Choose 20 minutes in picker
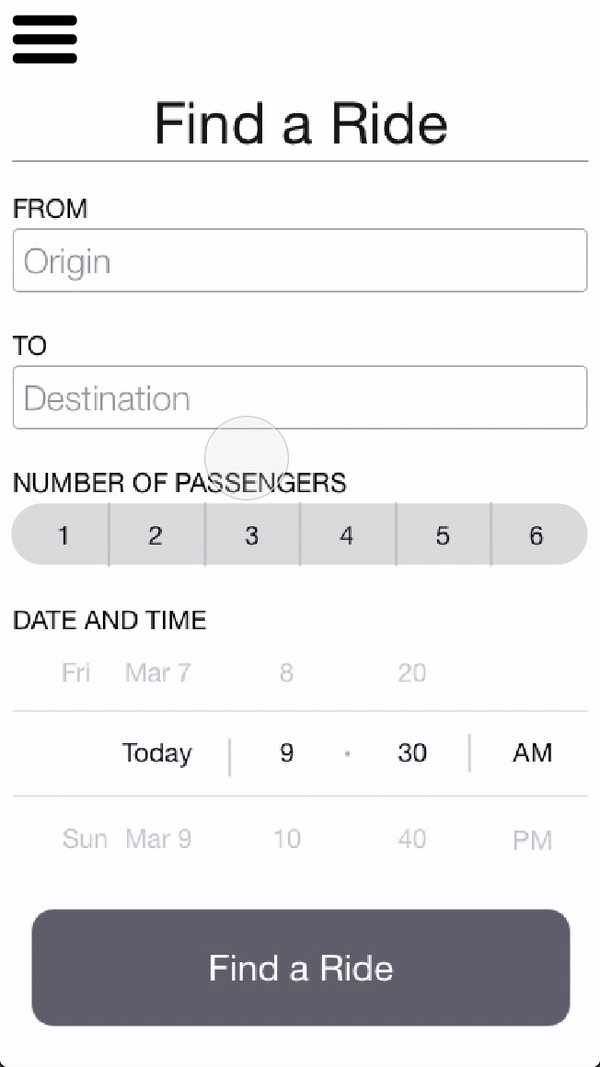 pyautogui.click(x=412, y=673)
